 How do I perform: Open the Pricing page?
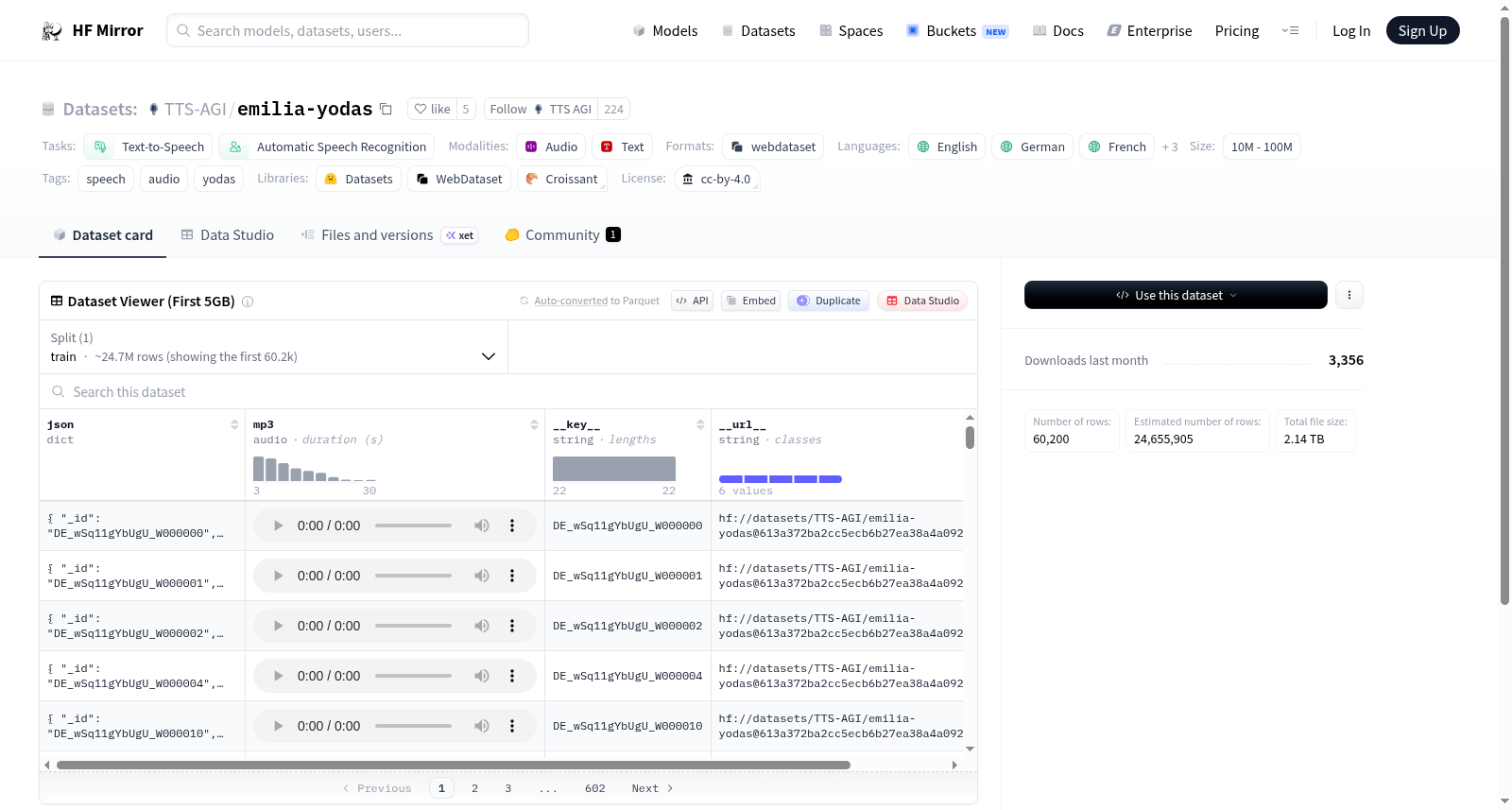point(1237,31)
